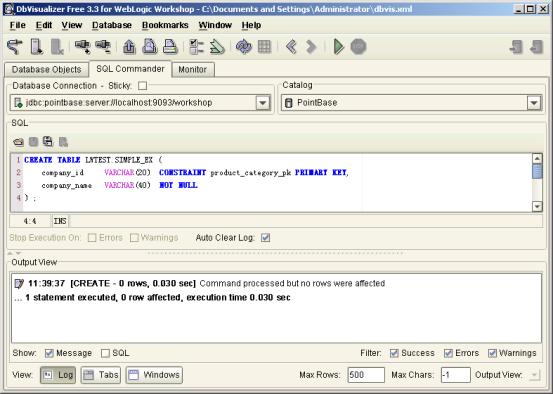Click the Max Chars input field
Image resolution: width=553 pixels, height=394 pixels.
pos(455,375)
